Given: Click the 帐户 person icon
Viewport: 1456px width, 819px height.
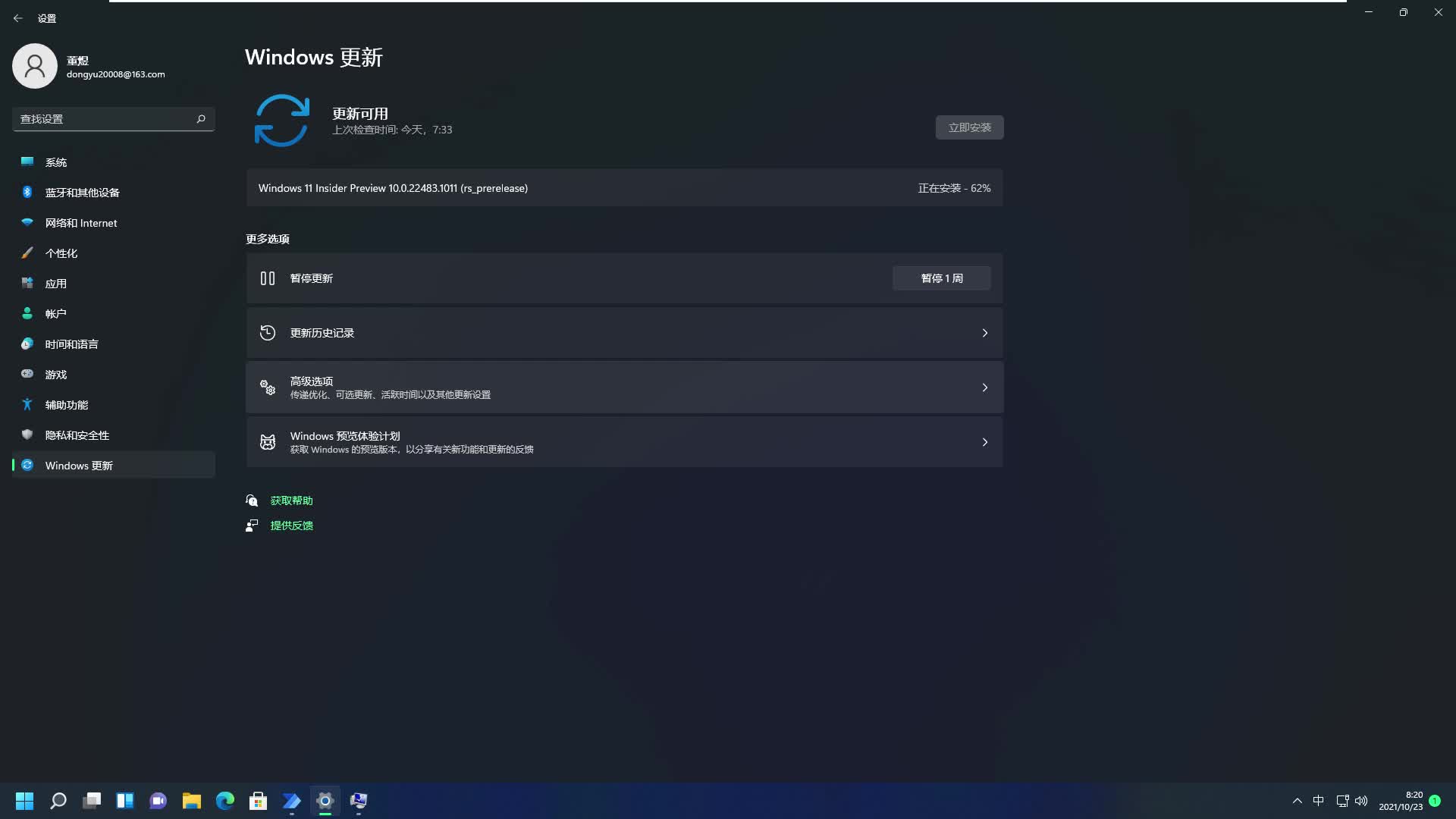Looking at the screenshot, I should [x=27, y=313].
